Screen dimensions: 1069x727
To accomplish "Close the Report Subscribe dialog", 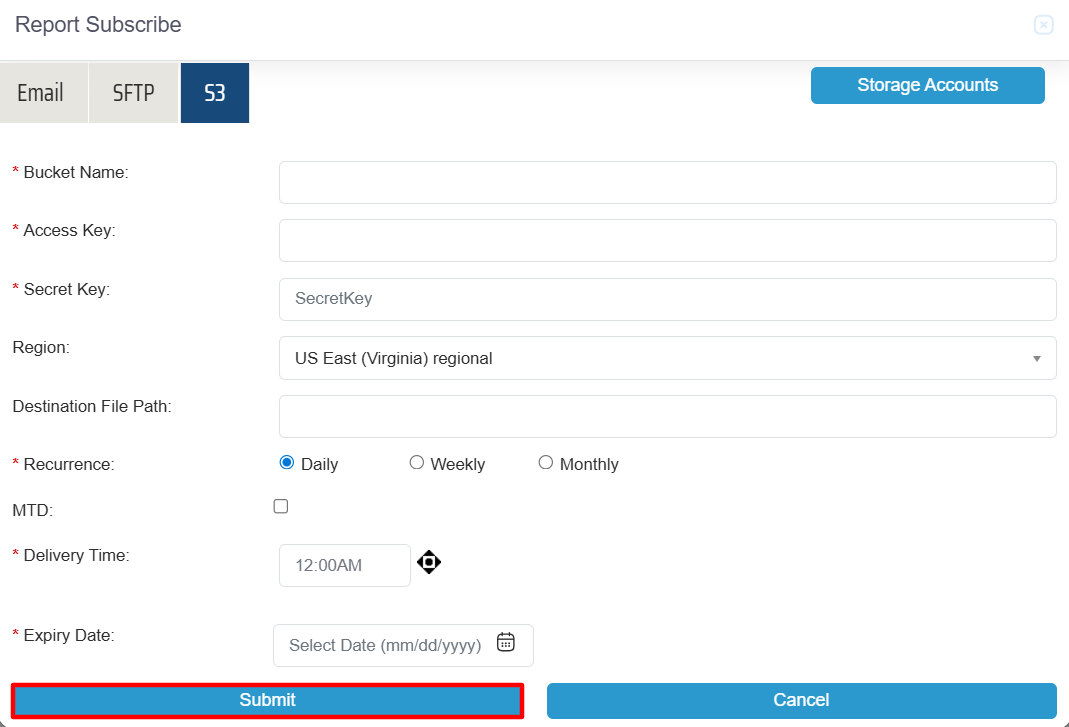I will 1043,25.
